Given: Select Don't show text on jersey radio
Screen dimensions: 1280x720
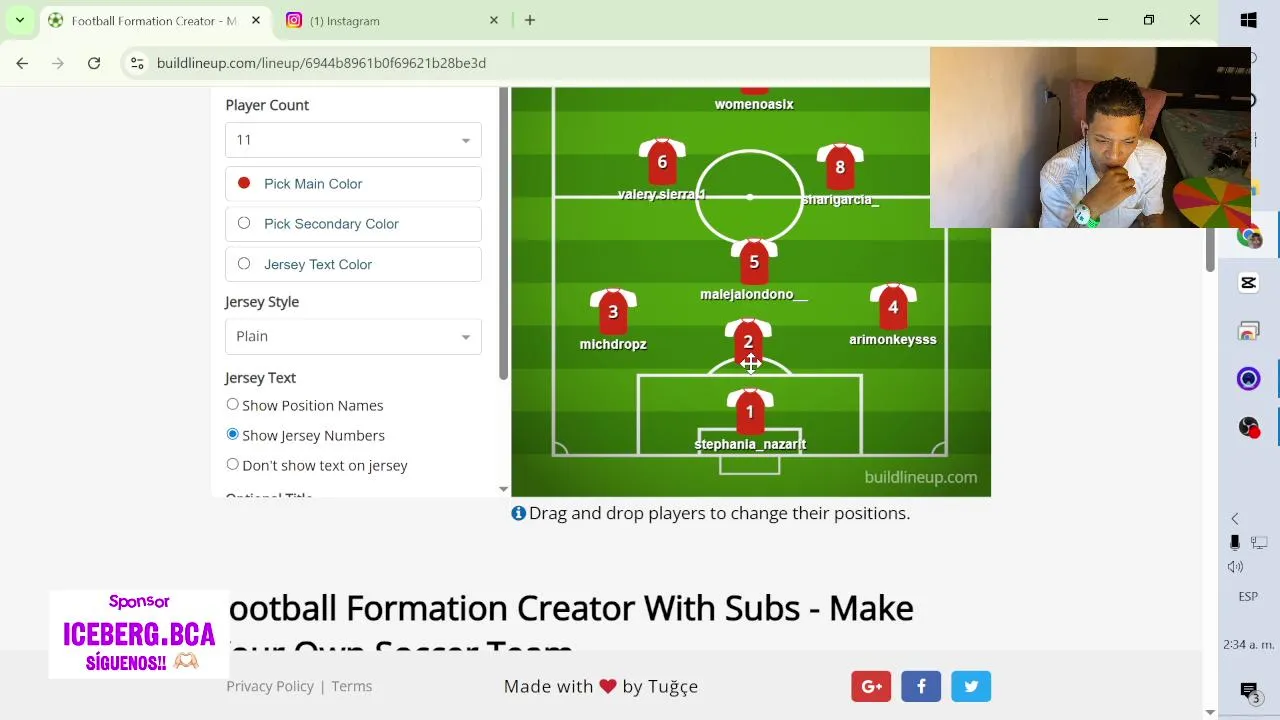Looking at the screenshot, I should coord(232,464).
